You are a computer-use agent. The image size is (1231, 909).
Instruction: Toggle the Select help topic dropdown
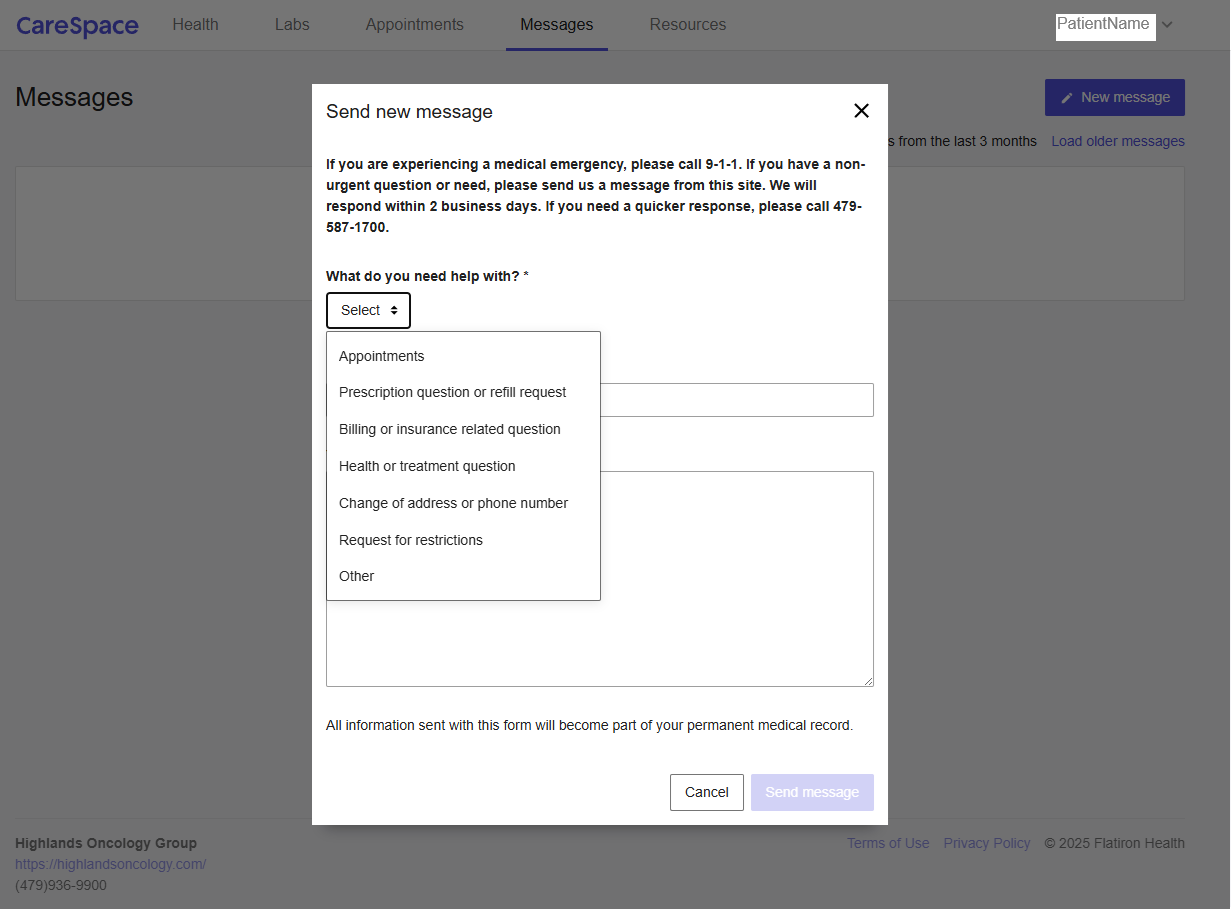[368, 311]
